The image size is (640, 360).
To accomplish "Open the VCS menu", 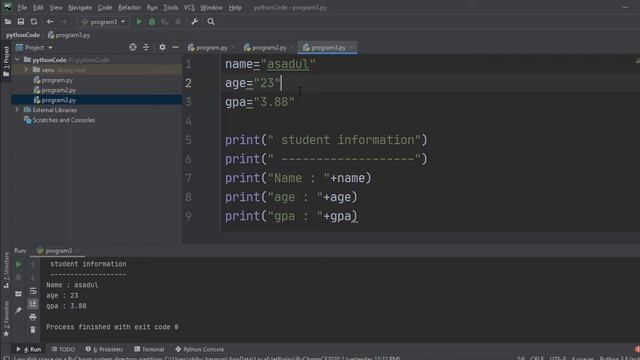I will pyautogui.click(x=189, y=7).
